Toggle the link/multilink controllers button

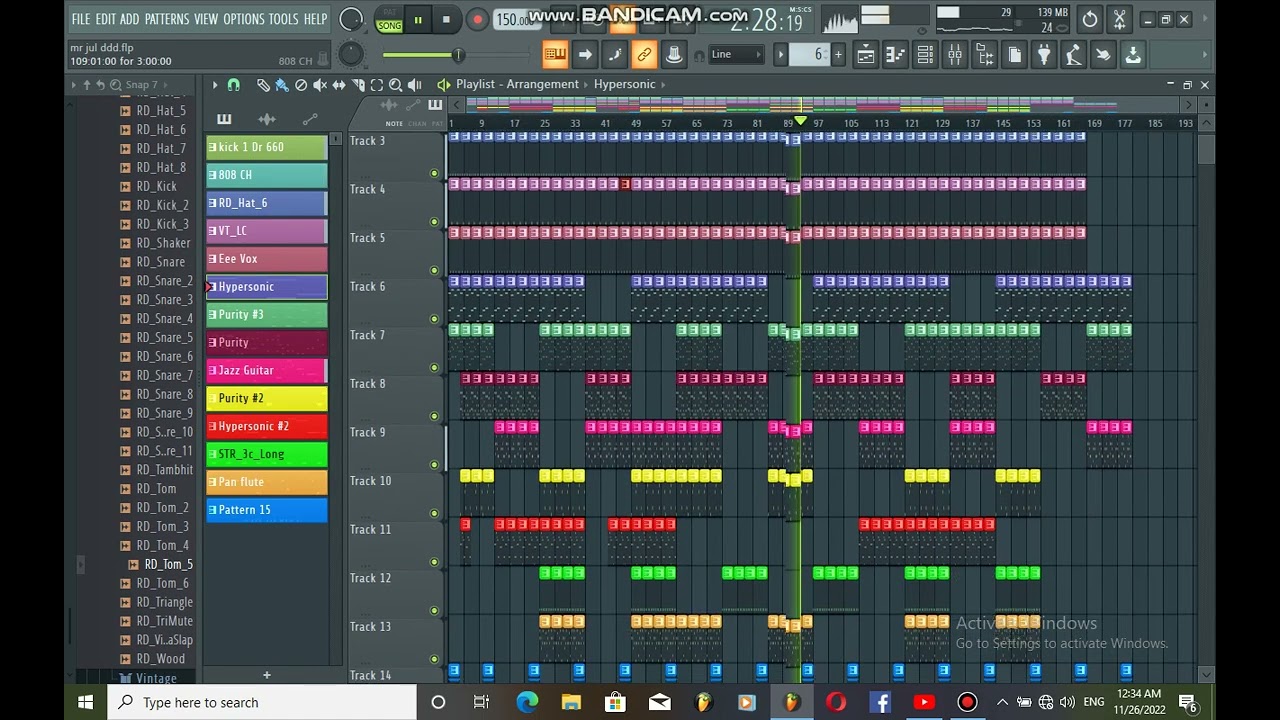(x=644, y=55)
